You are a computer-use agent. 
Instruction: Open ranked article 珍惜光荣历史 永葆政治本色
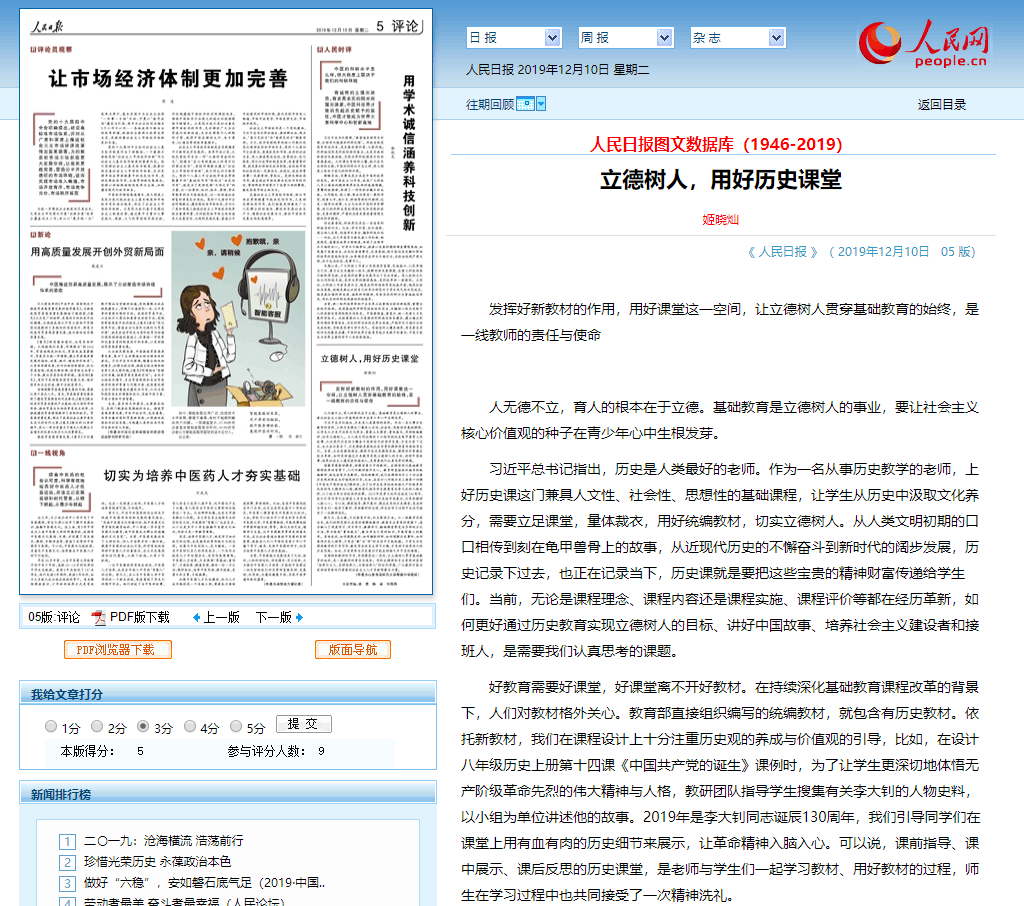(157, 862)
